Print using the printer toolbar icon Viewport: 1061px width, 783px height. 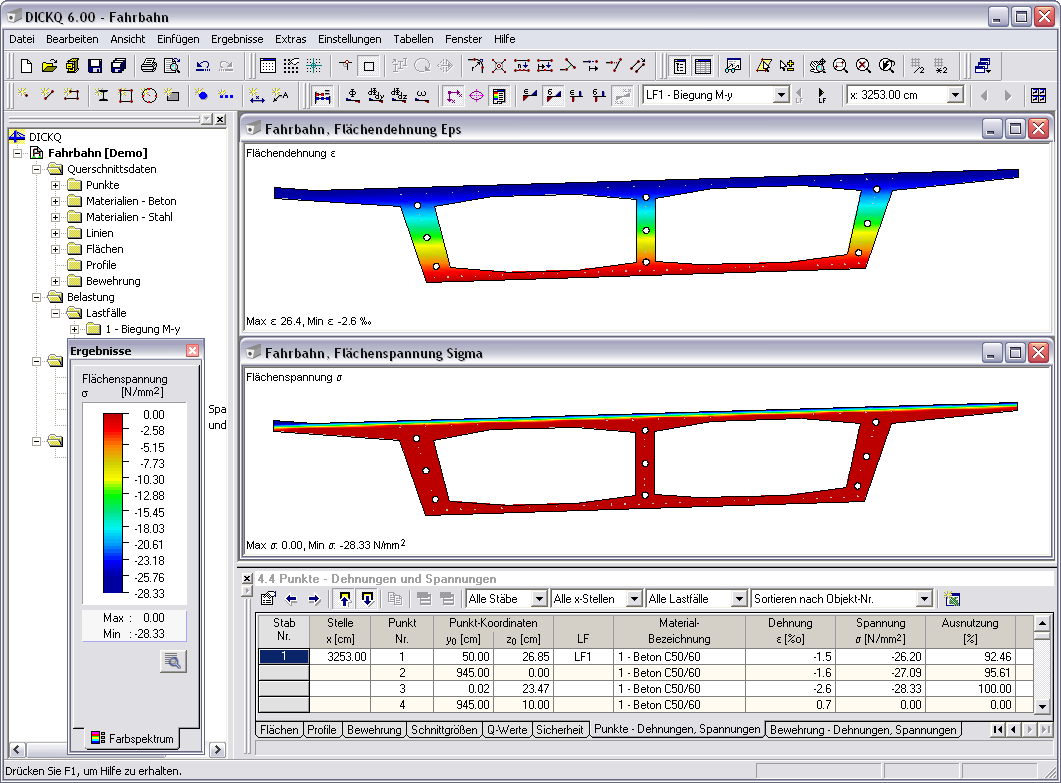click(x=149, y=66)
